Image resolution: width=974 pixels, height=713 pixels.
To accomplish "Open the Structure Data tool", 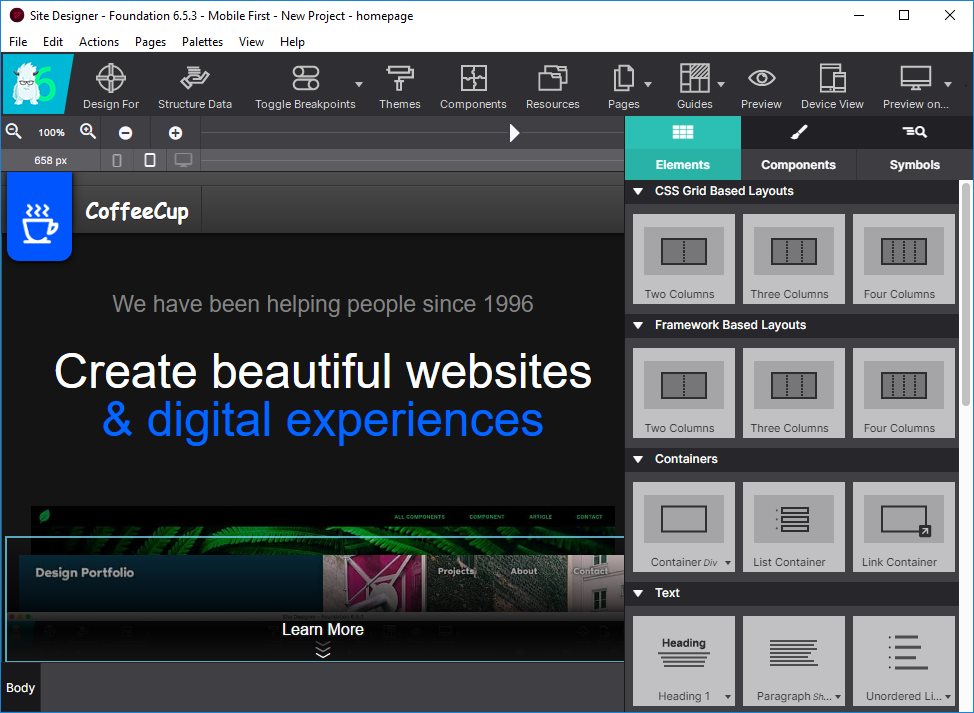I will 195,85.
